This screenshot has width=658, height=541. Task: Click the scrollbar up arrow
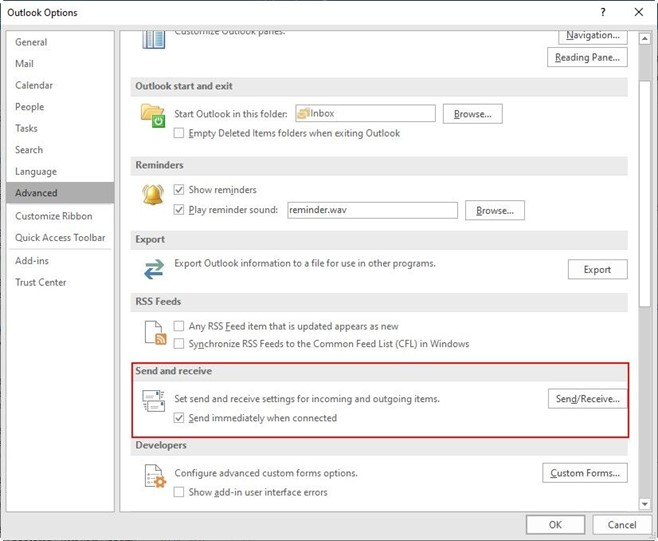click(x=644, y=39)
